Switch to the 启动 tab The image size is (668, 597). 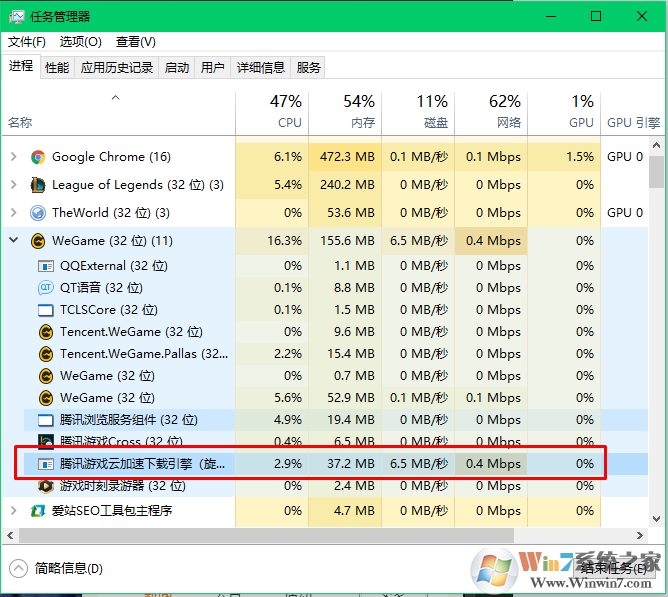pos(177,67)
